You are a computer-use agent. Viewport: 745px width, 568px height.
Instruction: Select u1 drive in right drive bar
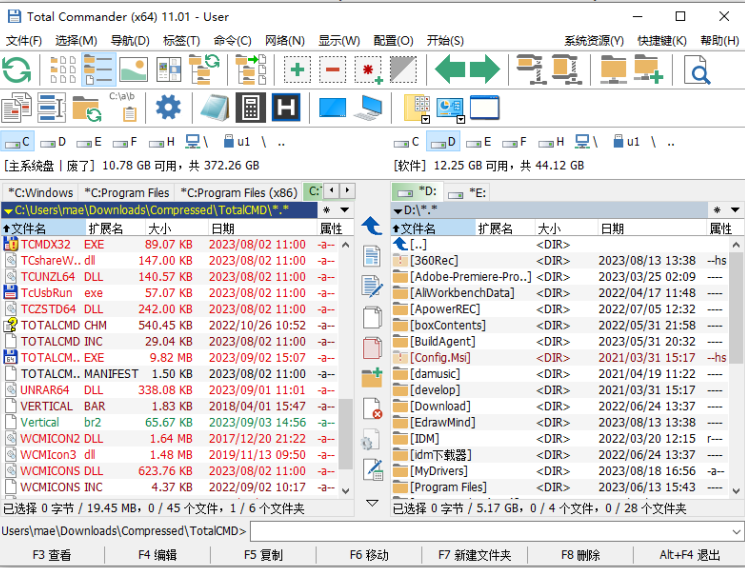point(626,142)
